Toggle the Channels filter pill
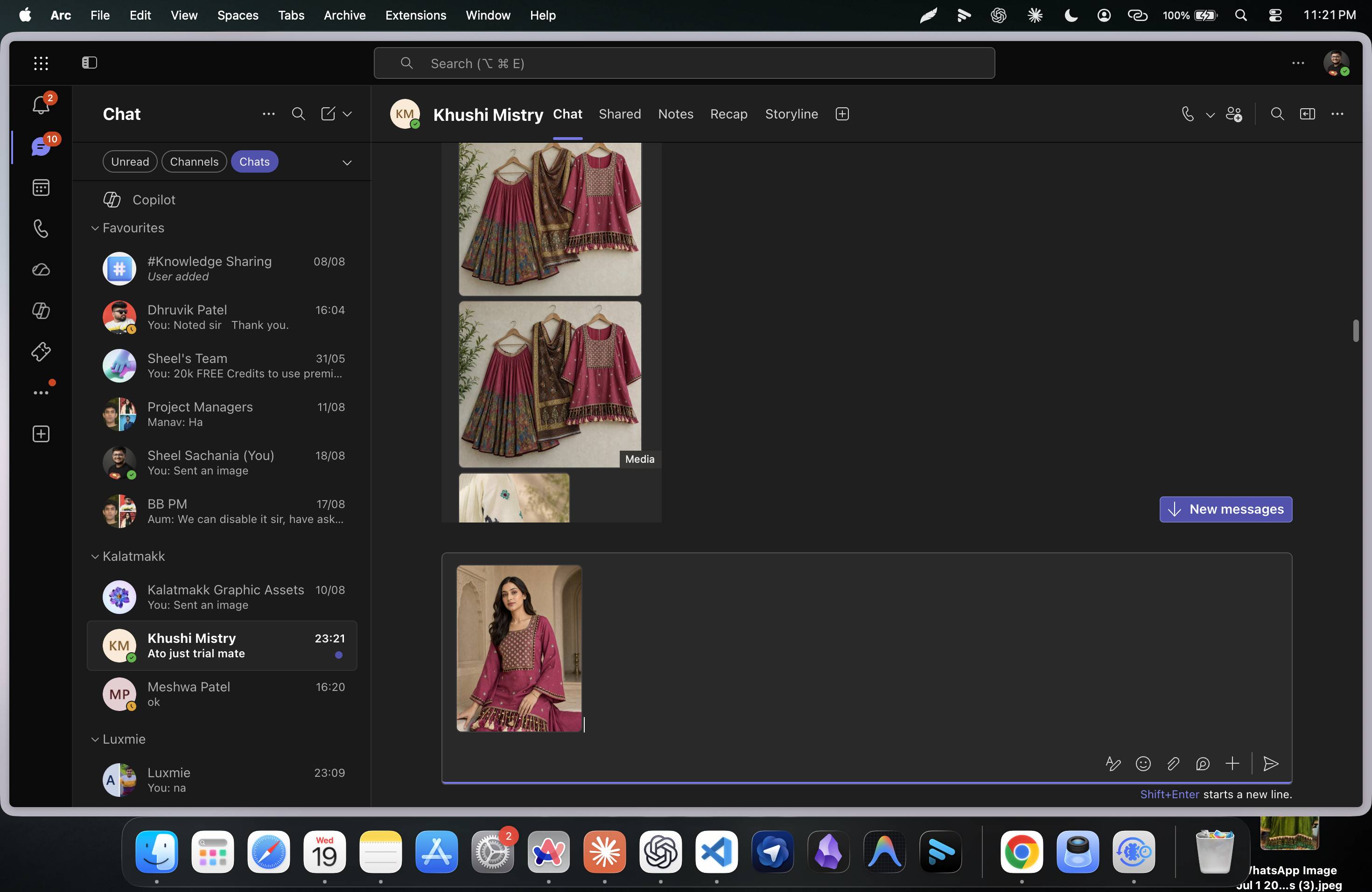 [x=194, y=162]
